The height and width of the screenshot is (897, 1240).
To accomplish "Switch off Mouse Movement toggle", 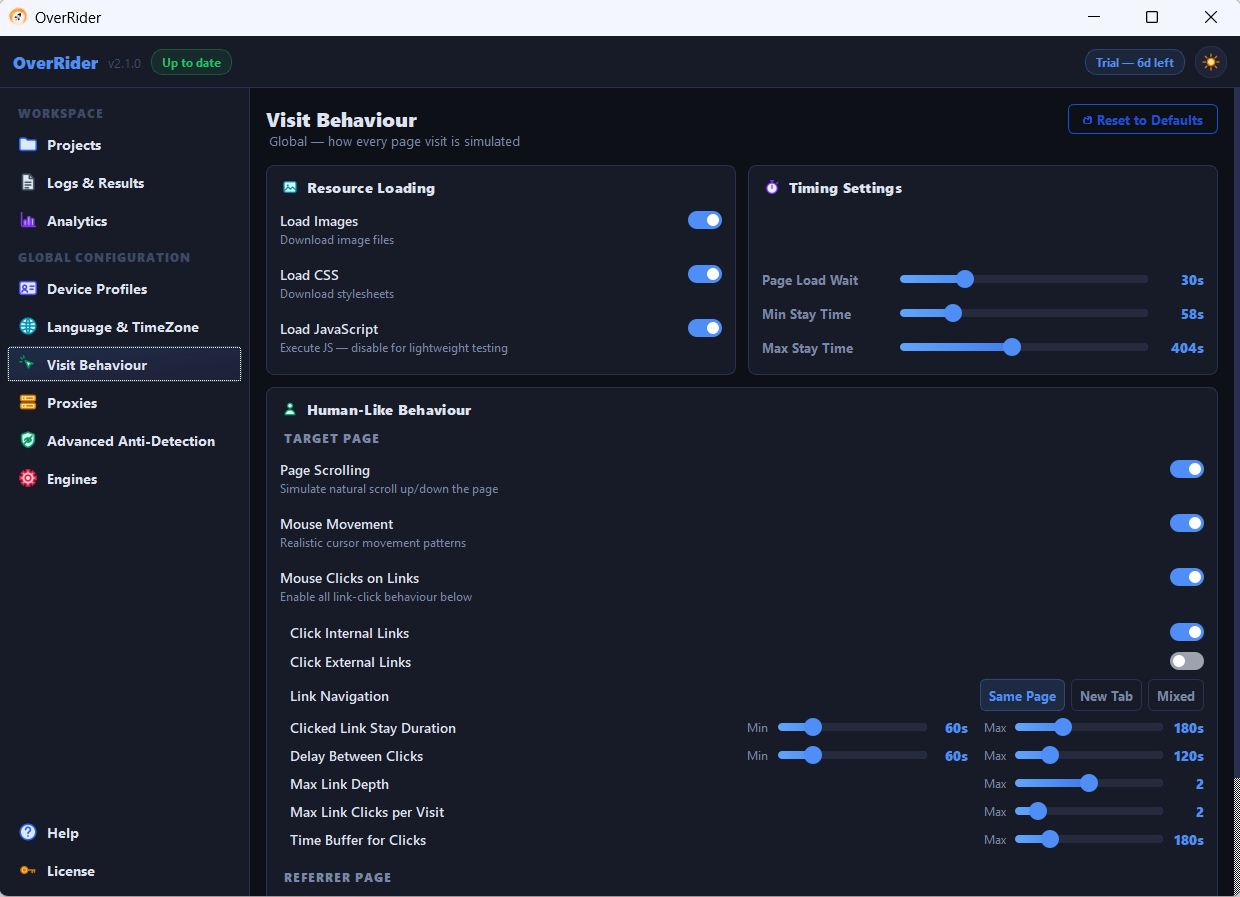I will coord(1187,523).
